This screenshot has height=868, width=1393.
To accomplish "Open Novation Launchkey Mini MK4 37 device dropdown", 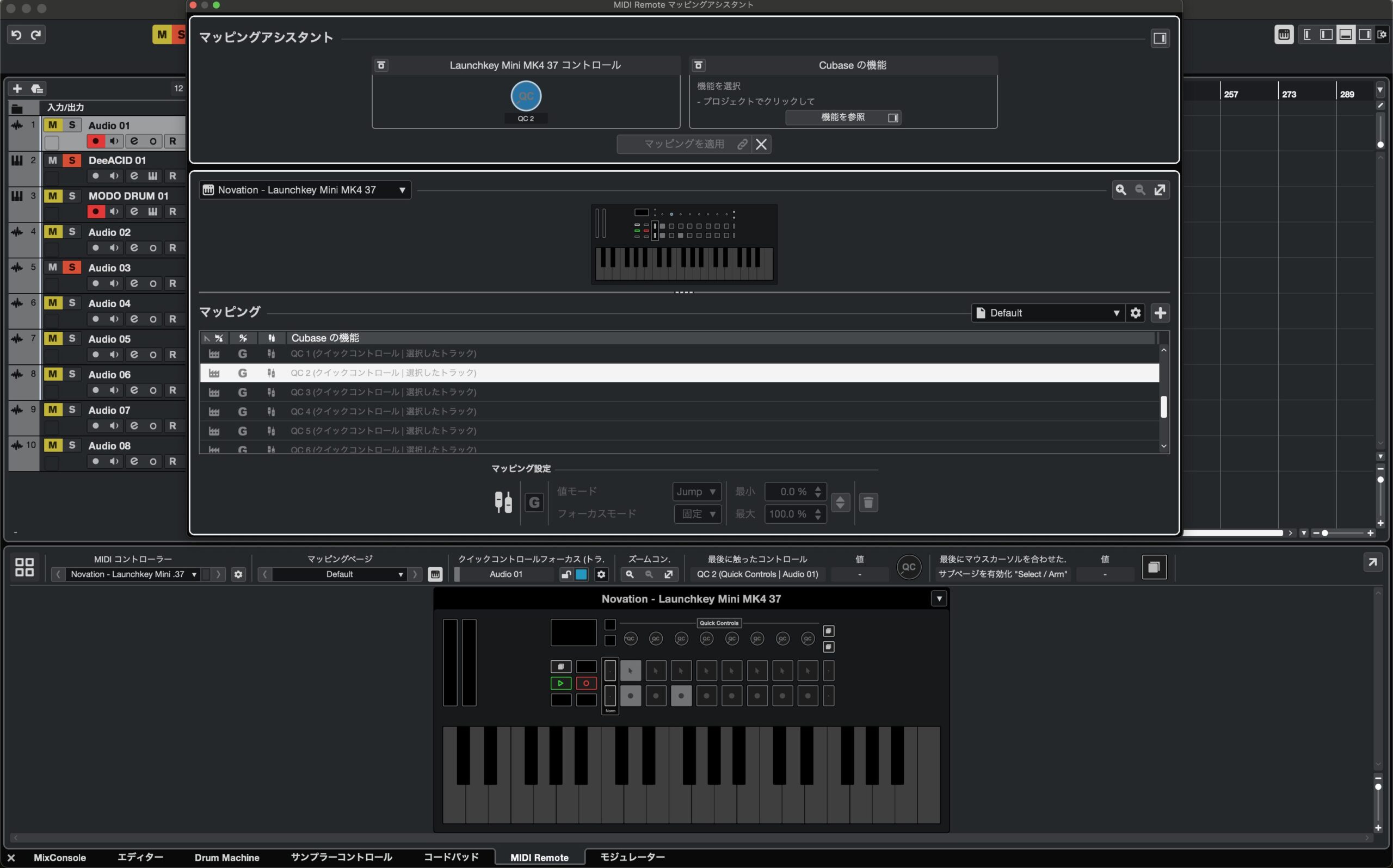I will tap(305, 190).
